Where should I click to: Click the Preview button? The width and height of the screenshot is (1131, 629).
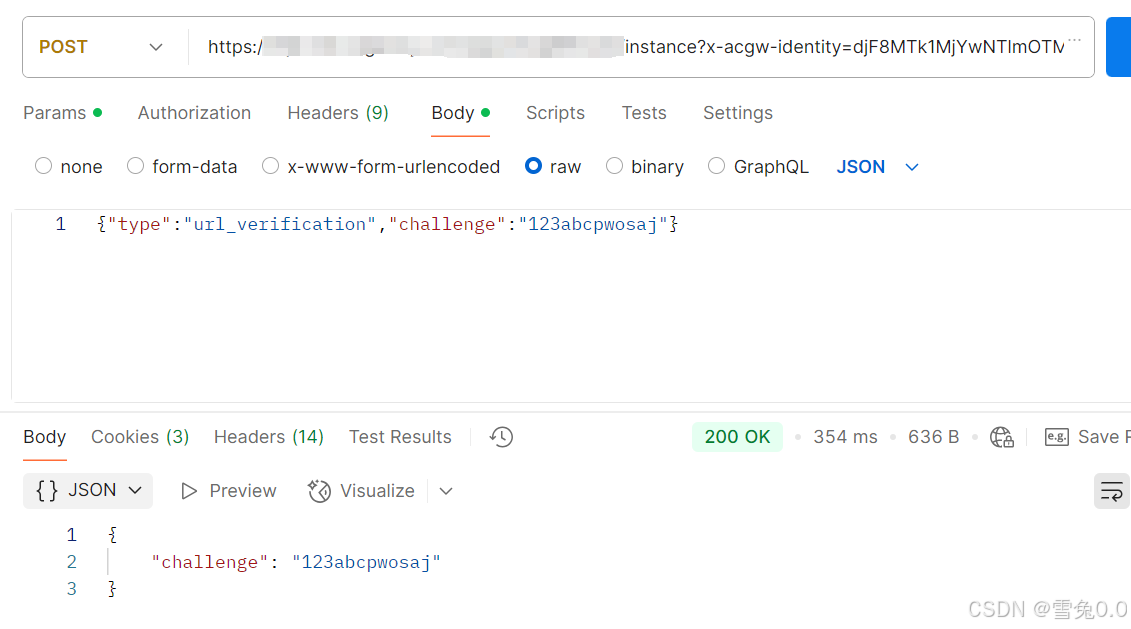pyautogui.click(x=229, y=491)
